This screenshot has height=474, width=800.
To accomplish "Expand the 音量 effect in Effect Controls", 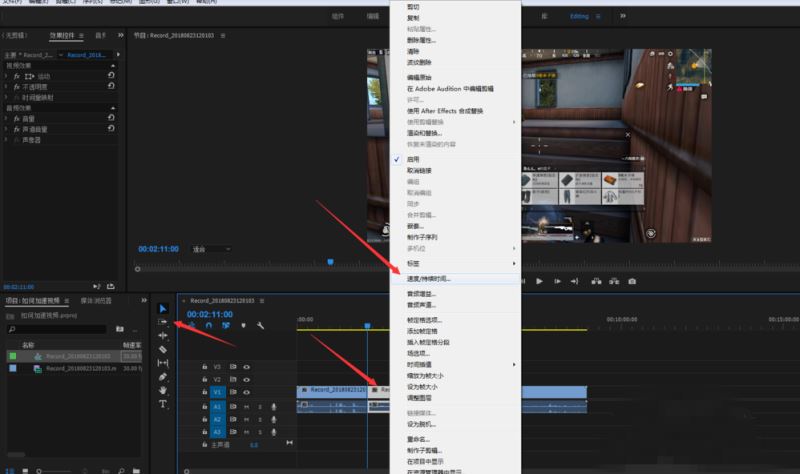I will [x=6, y=118].
